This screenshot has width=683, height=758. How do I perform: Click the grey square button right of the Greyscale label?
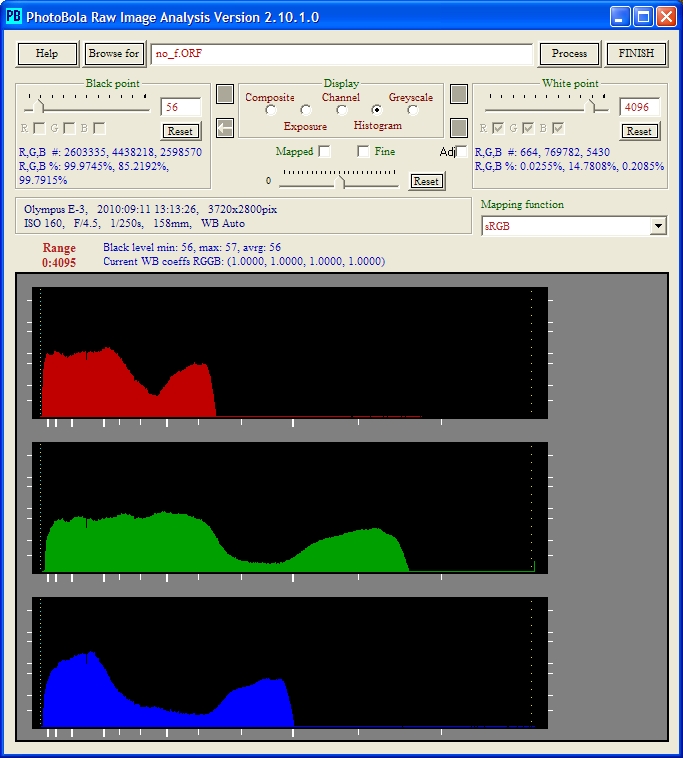pyautogui.click(x=459, y=94)
